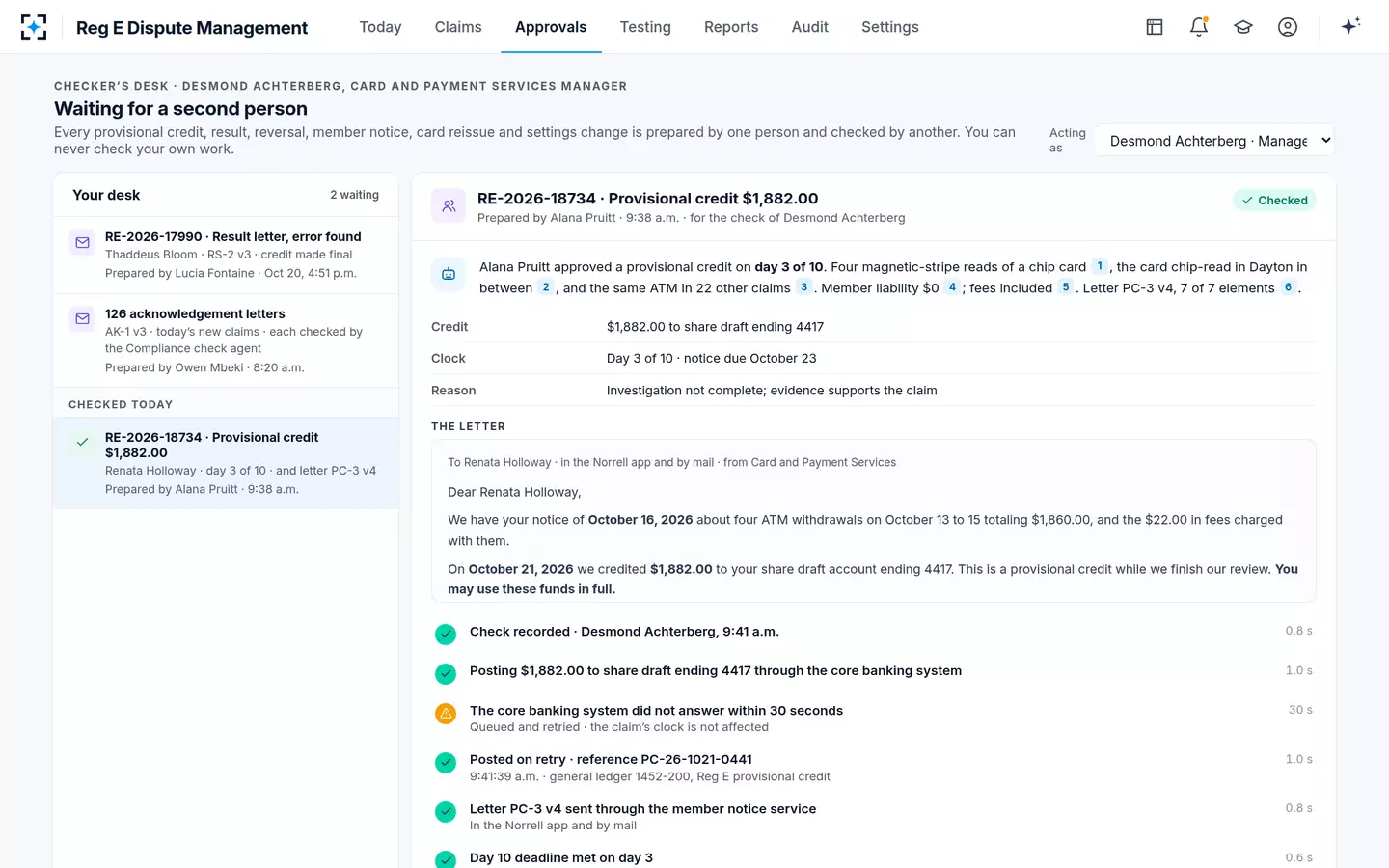Image resolution: width=1389 pixels, height=868 pixels.
Task: Open the layout panel icon in header
Action: 1155,27
